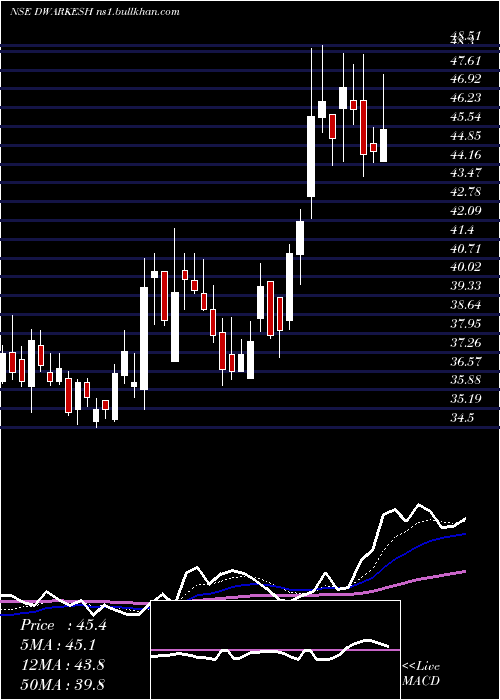
Task: Click the Price : 45.4 readout
Action: click(63, 625)
